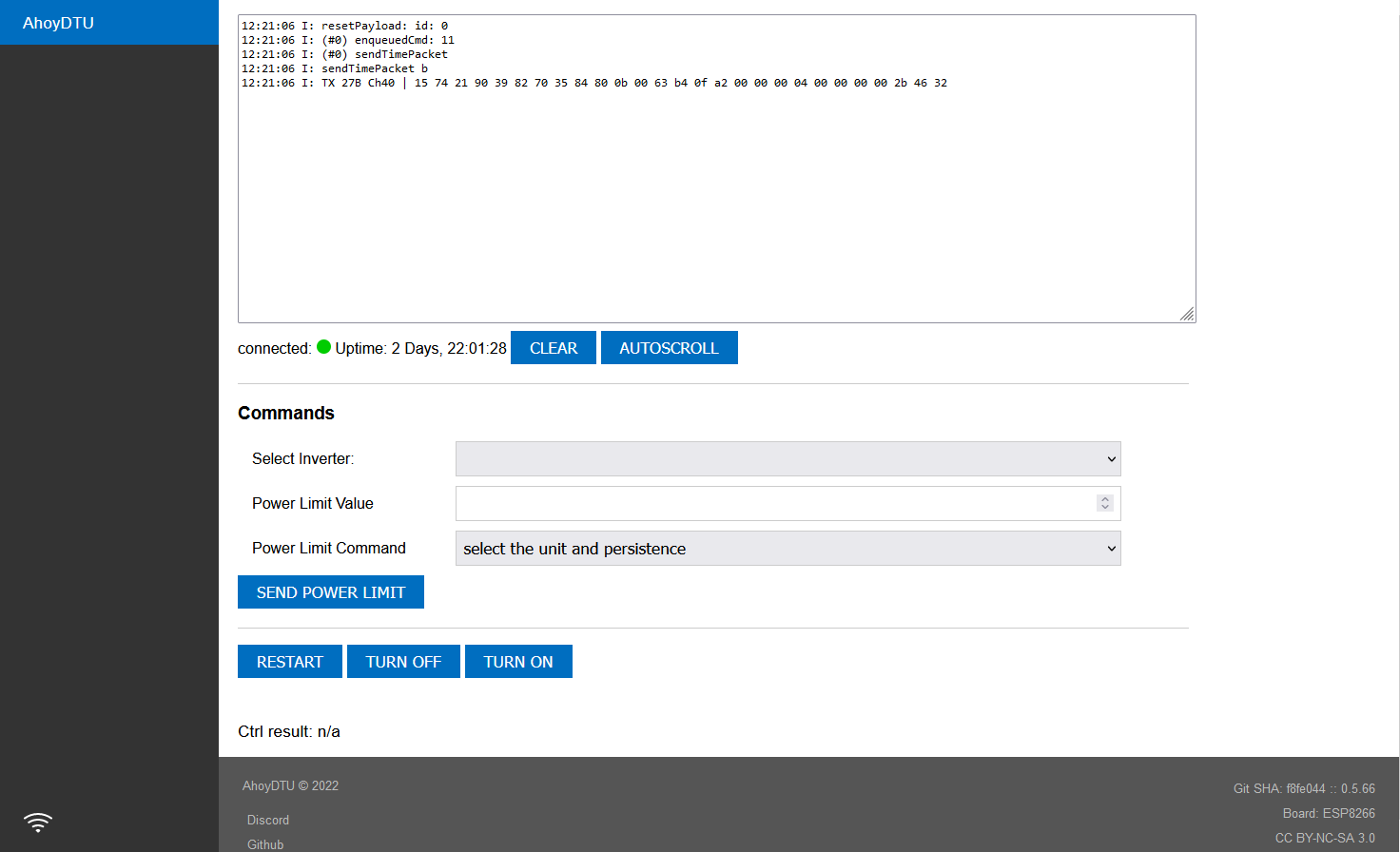Decrement the power limit with the down arrow
Image resolution: width=1400 pixels, height=852 pixels.
click(x=1104, y=507)
